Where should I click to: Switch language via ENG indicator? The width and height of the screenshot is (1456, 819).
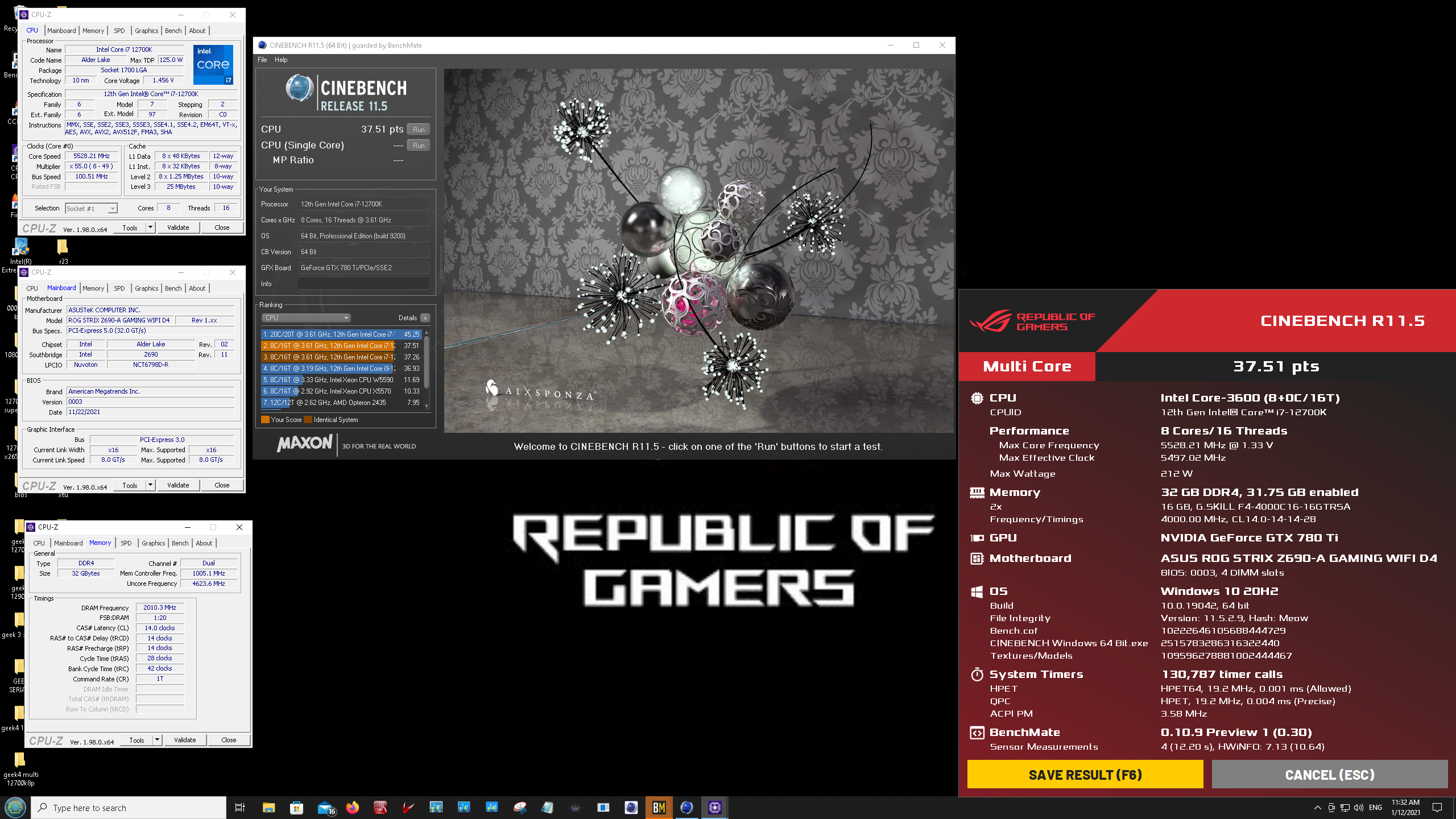tap(1375, 808)
